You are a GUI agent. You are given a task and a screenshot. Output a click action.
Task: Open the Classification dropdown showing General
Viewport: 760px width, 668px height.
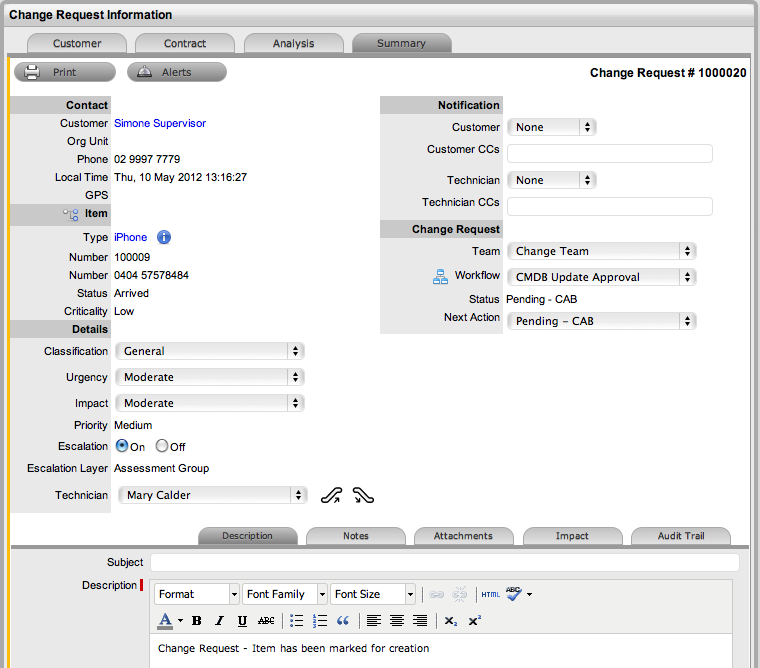click(210, 351)
